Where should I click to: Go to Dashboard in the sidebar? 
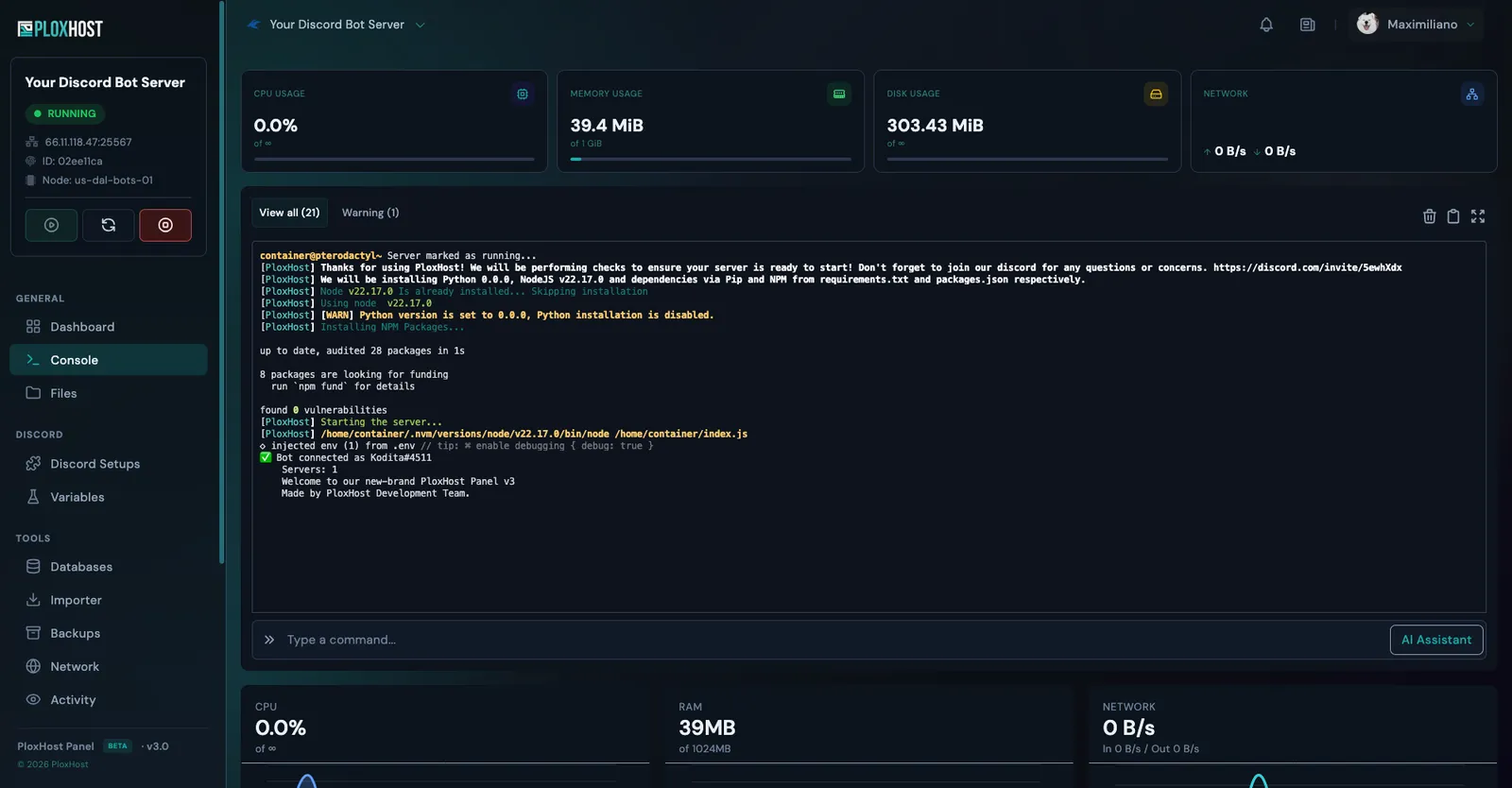(109, 327)
